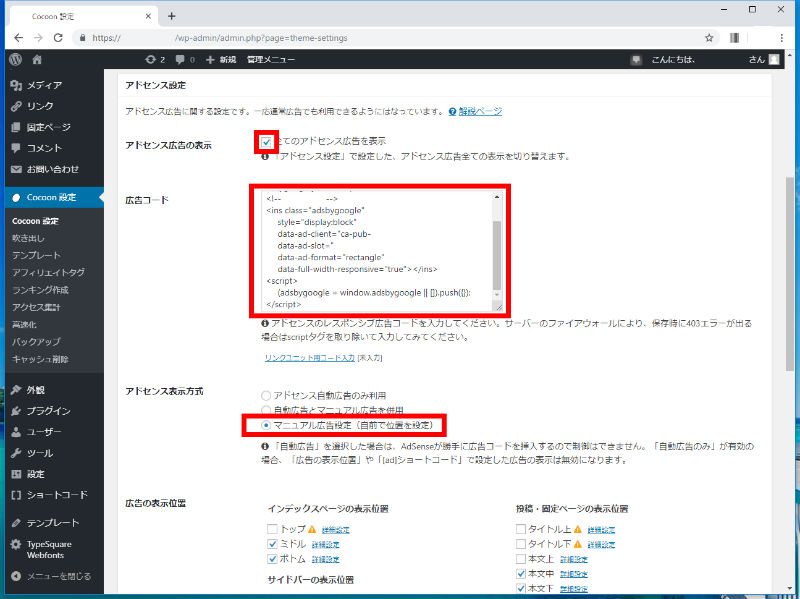This screenshot has width=800, height=599.
Task: Open the プラグイン sidebar menu
Action: (48, 411)
